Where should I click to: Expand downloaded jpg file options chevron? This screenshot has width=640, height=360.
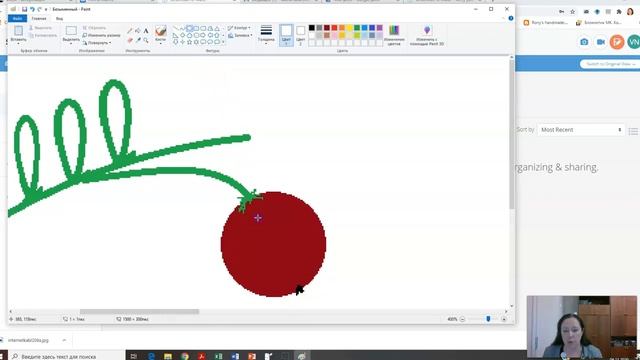(x=64, y=340)
